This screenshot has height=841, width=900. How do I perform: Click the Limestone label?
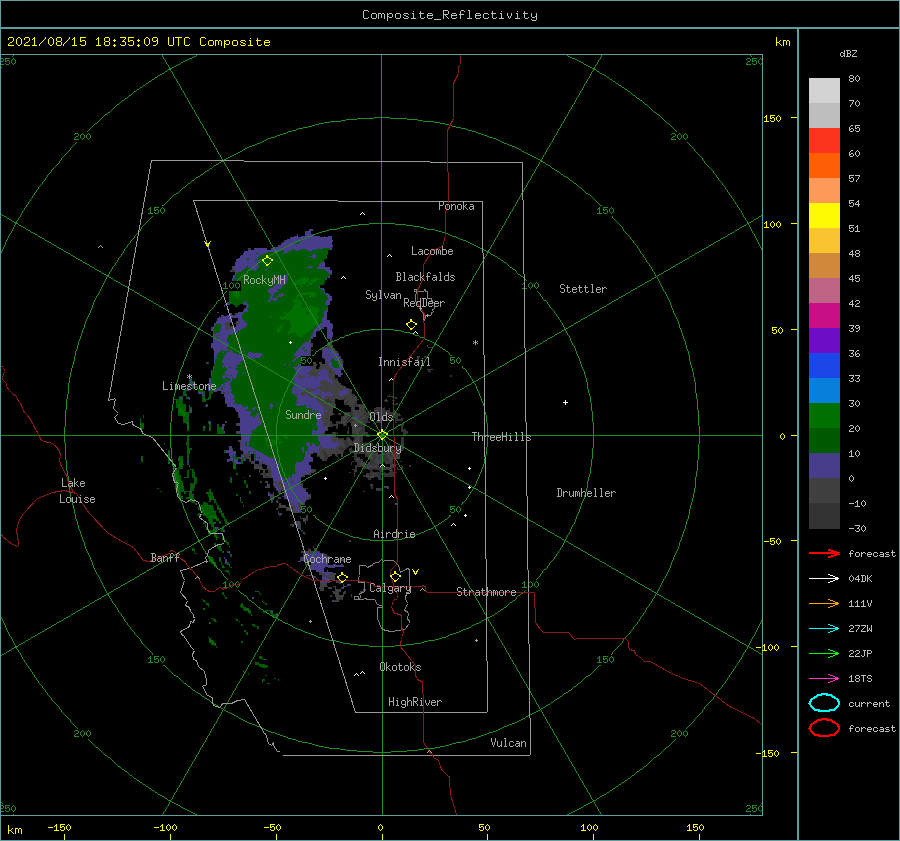coord(189,386)
